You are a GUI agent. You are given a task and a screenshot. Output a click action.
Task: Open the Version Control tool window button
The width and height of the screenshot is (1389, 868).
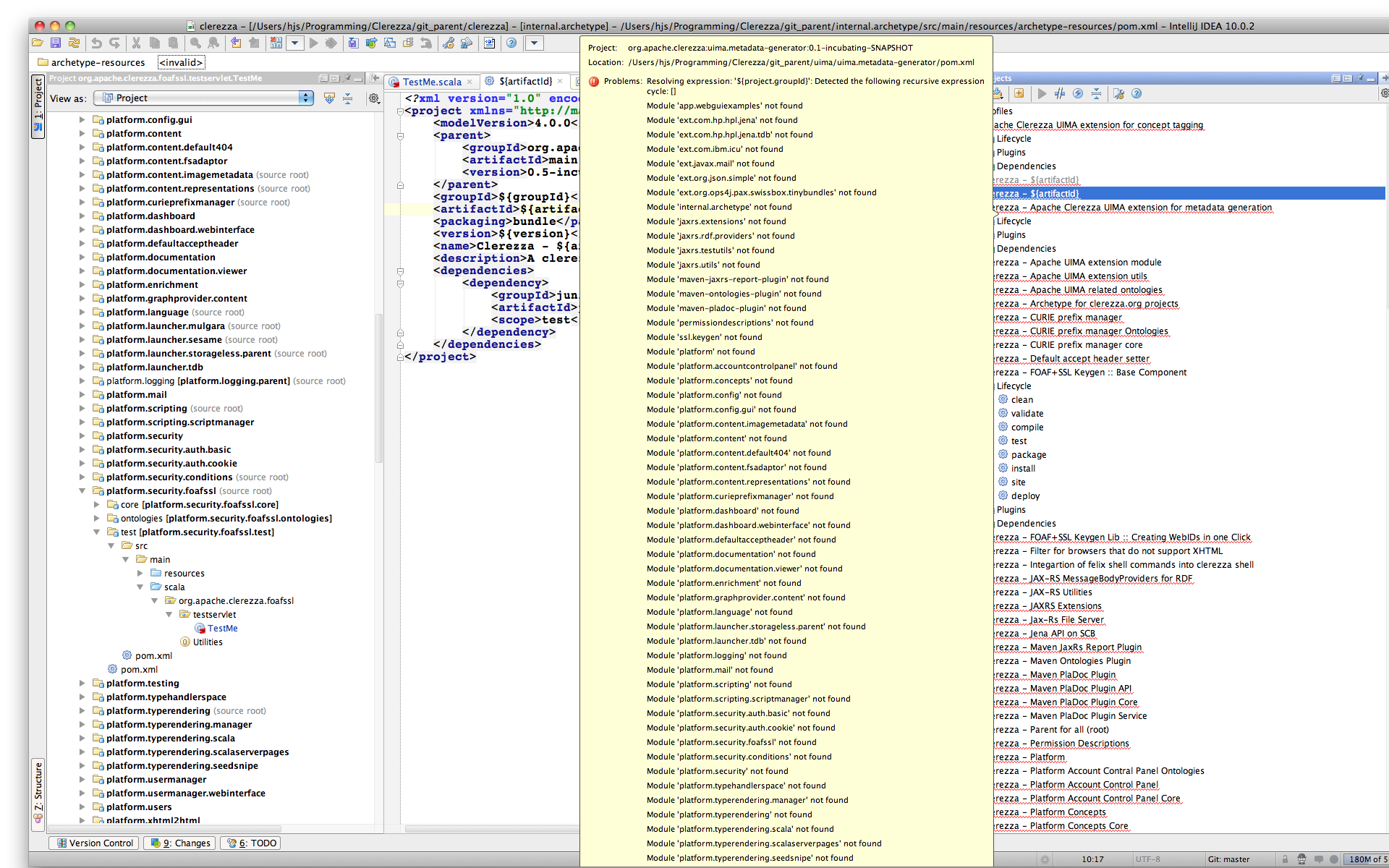tap(93, 843)
